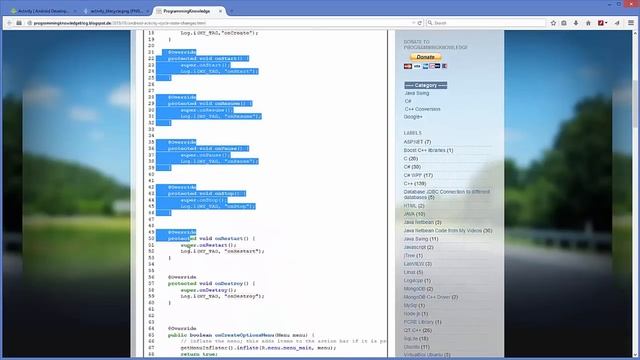
Task: Click the search magnifier icon
Action: click(430, 23)
